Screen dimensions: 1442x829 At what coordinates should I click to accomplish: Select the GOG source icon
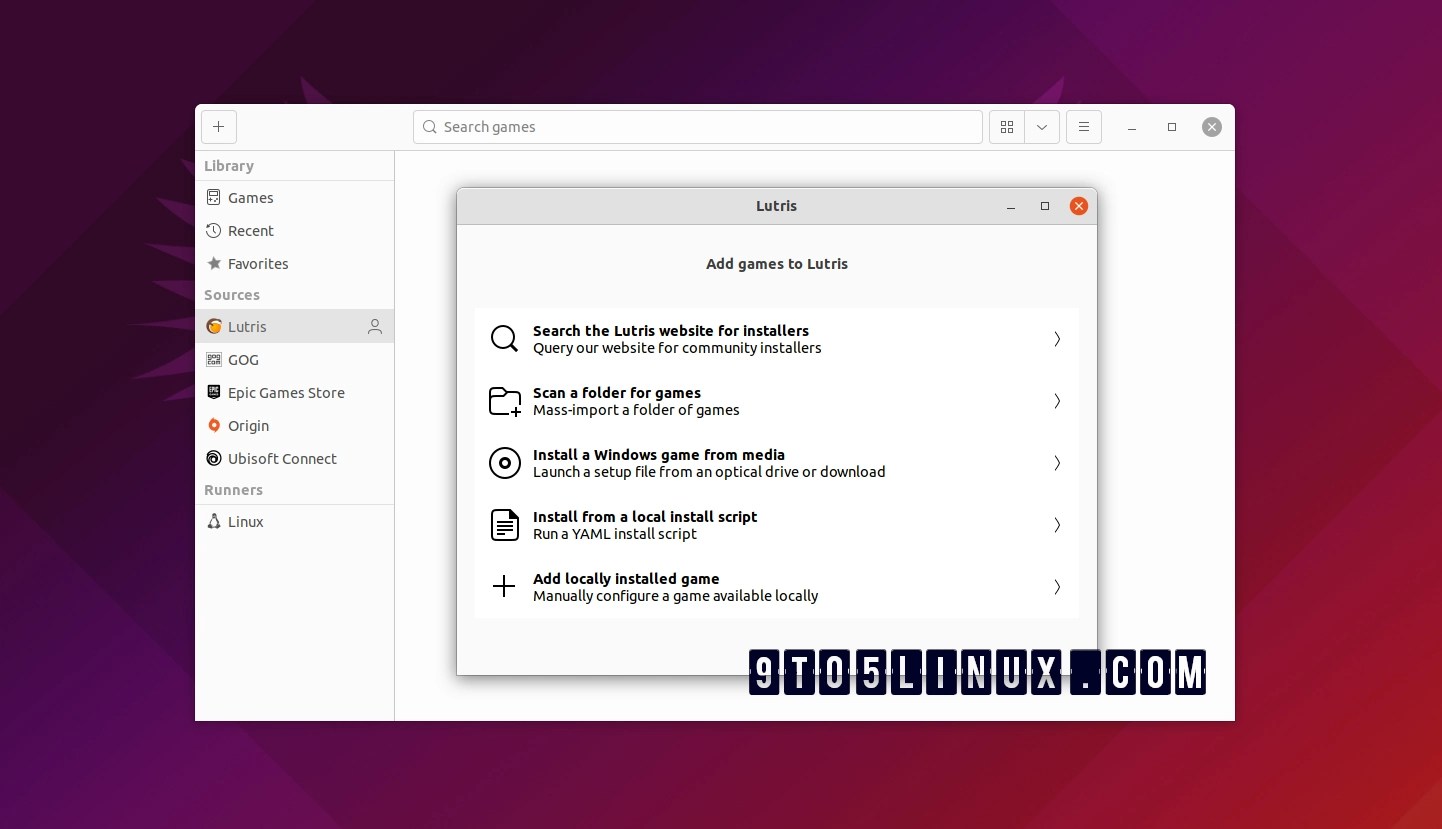214,359
